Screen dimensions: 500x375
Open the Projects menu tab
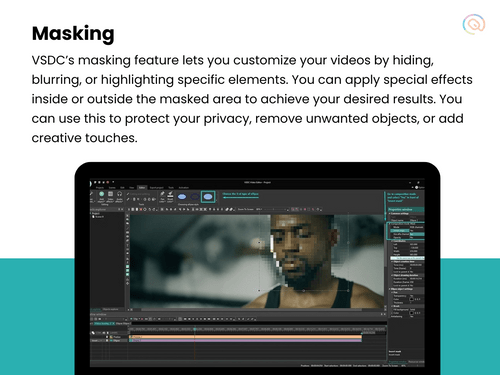pos(100,188)
